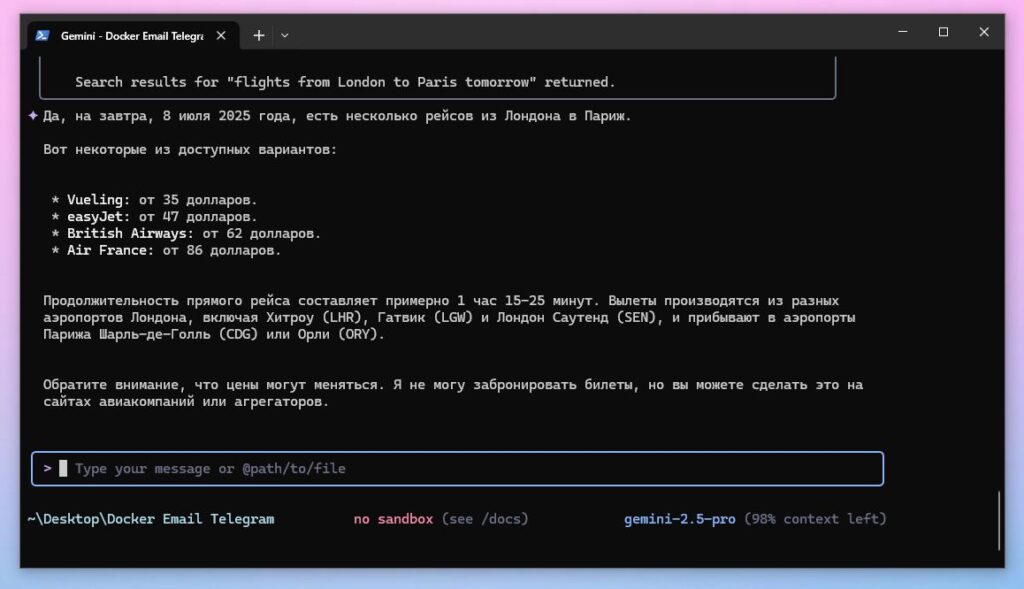This screenshot has height=589, width=1024.
Task: Select the Gemini - Docker Email Telegram tab
Action: click(x=130, y=35)
